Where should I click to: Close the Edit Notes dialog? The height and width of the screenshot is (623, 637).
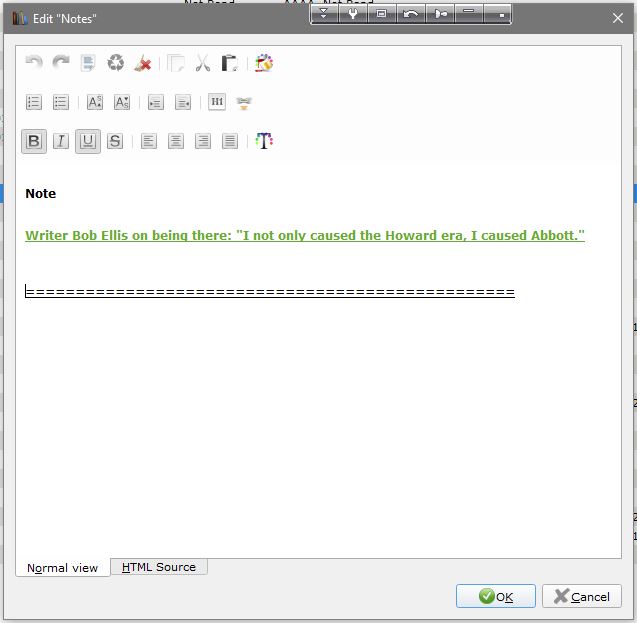[x=618, y=18]
